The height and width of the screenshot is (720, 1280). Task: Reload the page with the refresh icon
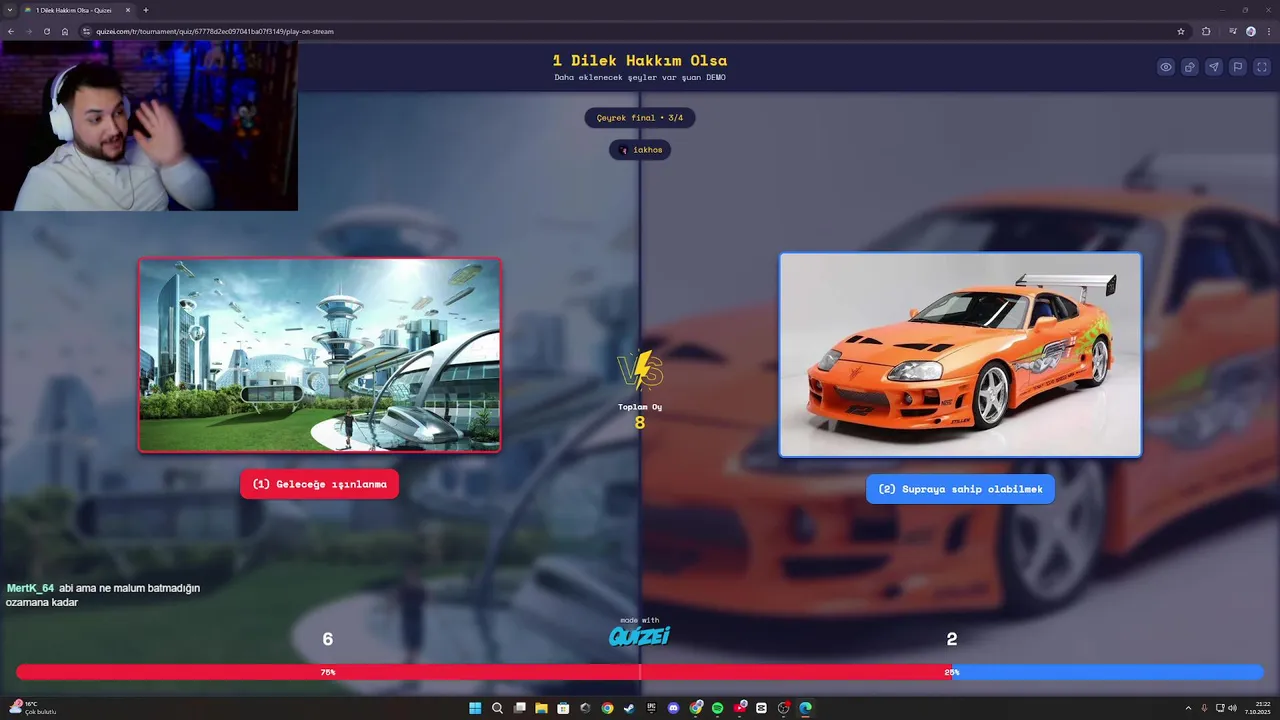click(x=47, y=31)
